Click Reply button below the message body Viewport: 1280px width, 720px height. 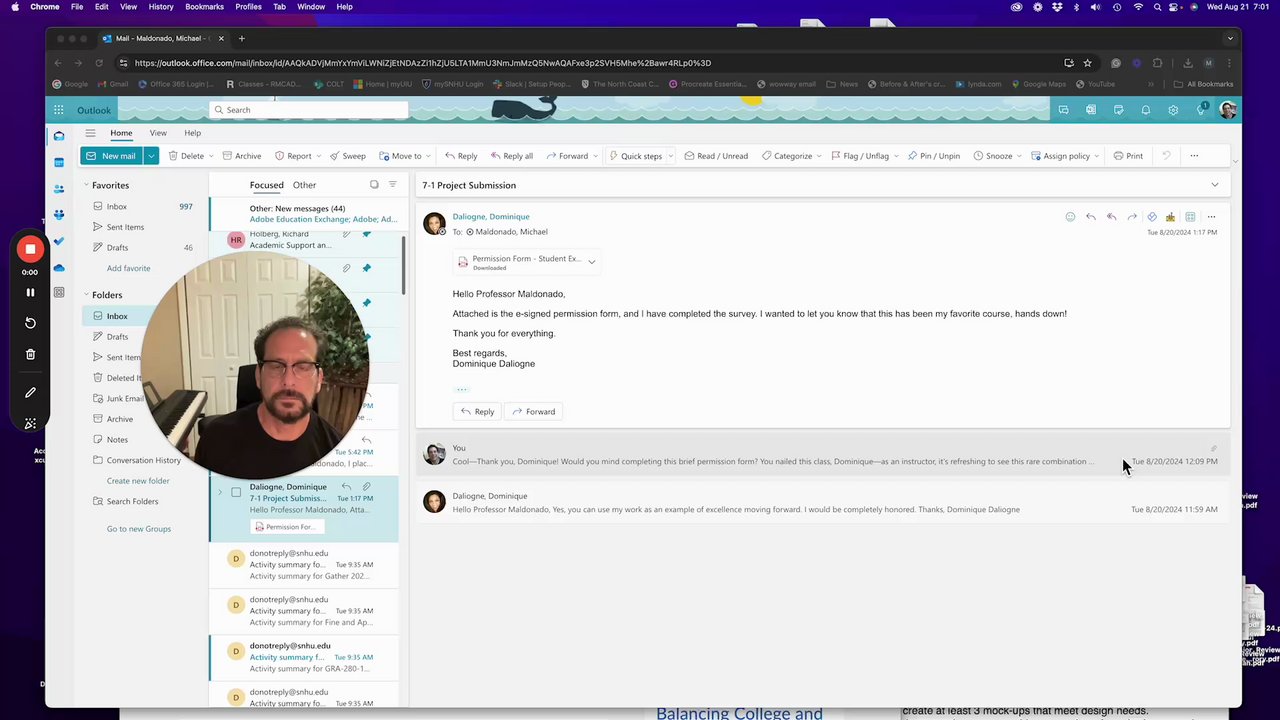tap(477, 411)
